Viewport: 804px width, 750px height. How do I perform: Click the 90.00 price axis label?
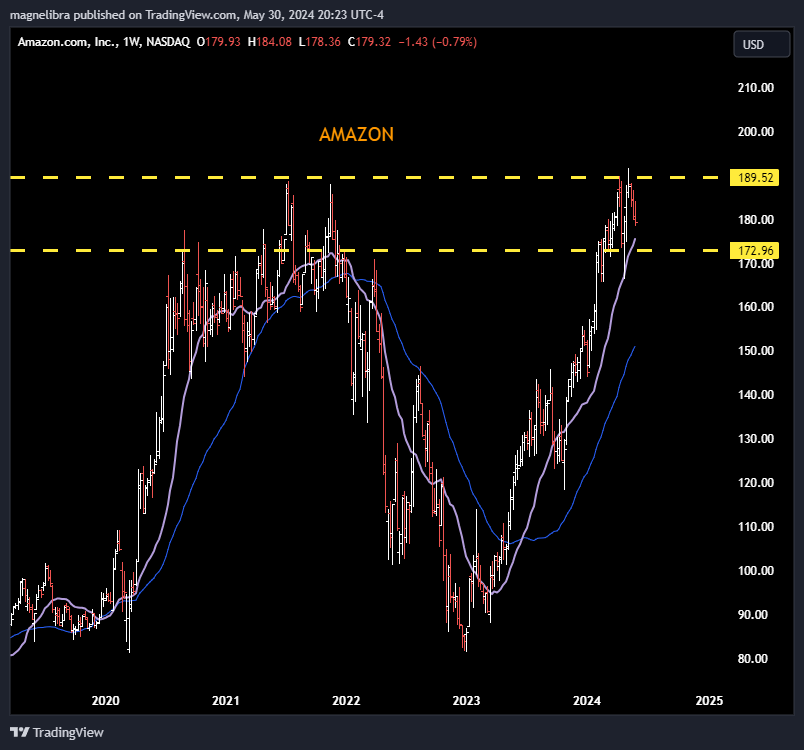click(753, 615)
